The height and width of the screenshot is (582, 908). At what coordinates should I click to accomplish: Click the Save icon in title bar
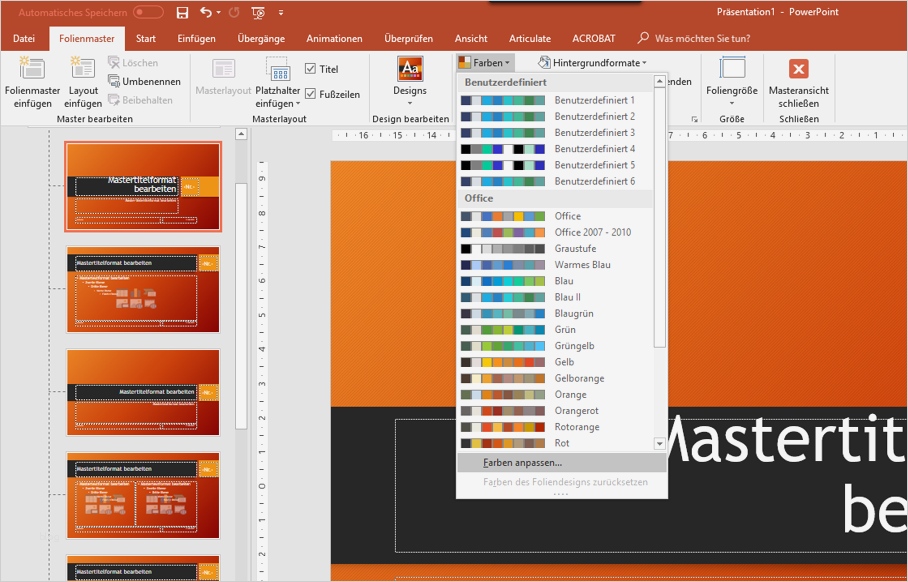182,13
